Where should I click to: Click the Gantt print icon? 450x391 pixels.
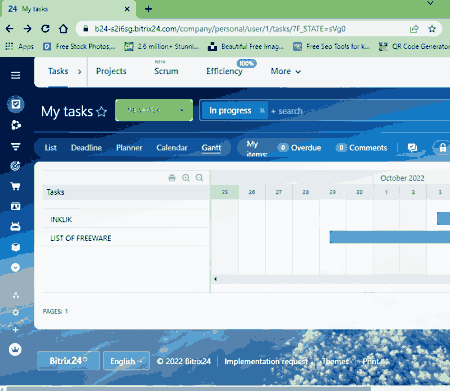pyautogui.click(x=172, y=178)
